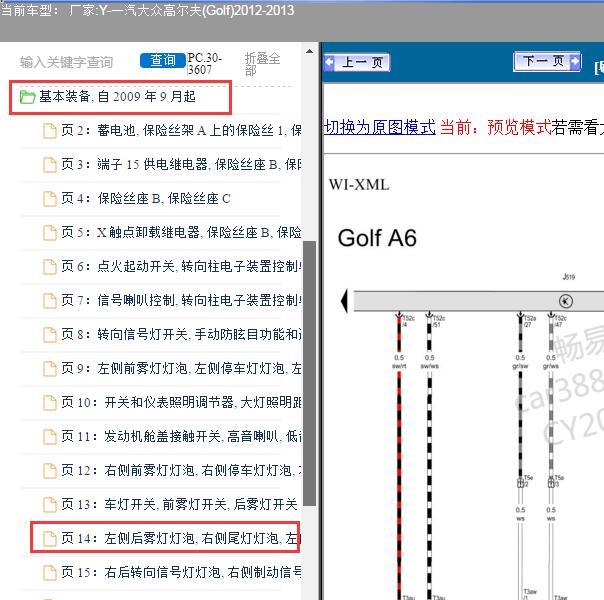This screenshot has height=600, width=604.
Task: Click the page icon beside 页 4
Action: pos(50,199)
